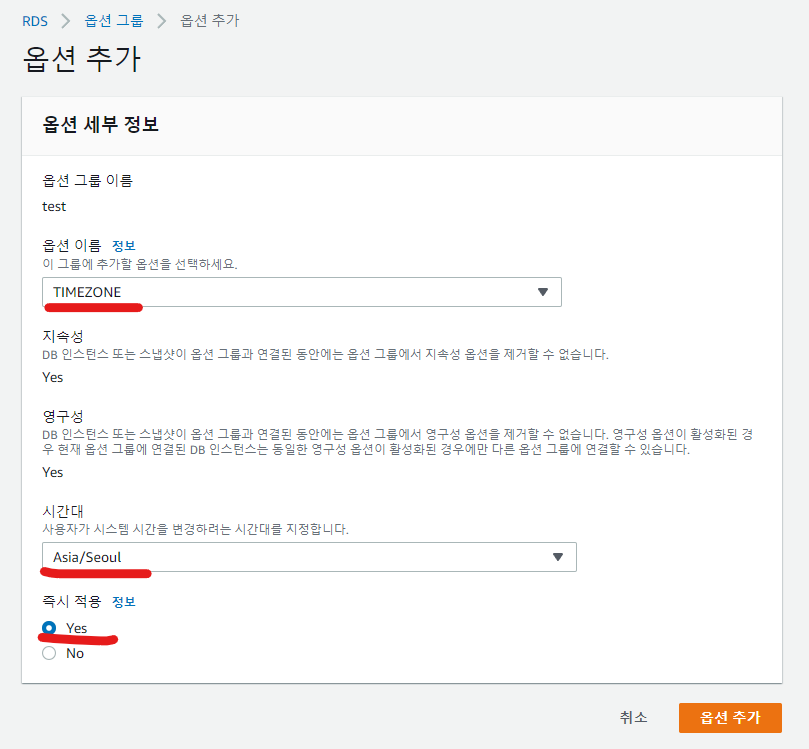Go to 옵션 그룹 breadcrumb link

tap(114, 21)
